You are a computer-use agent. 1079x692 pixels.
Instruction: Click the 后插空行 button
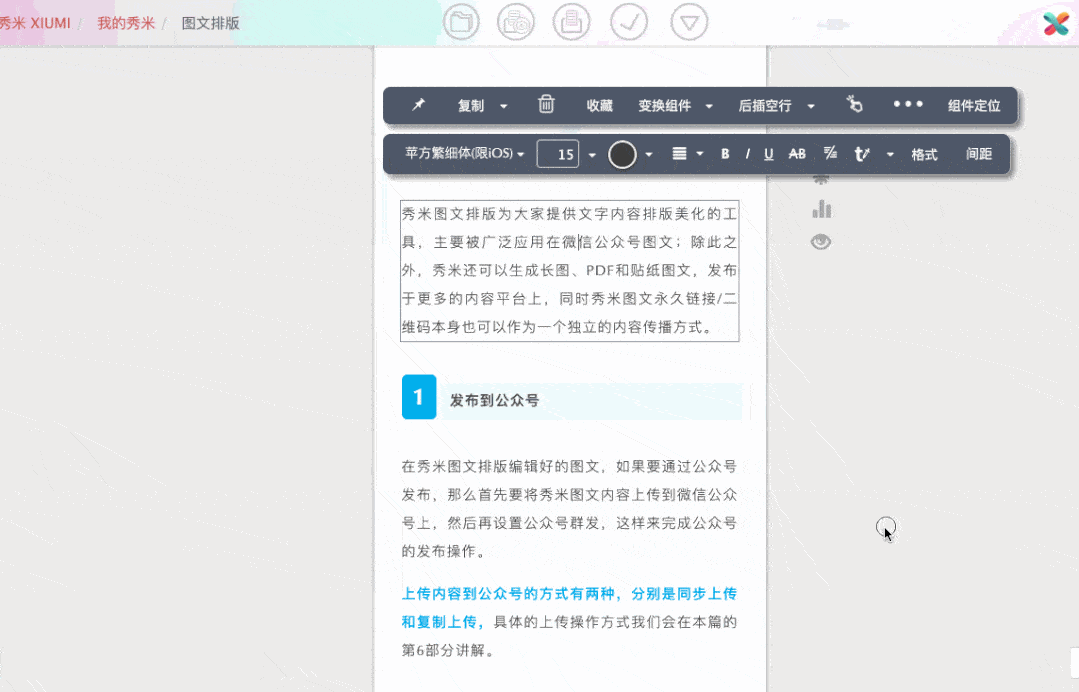(765, 105)
